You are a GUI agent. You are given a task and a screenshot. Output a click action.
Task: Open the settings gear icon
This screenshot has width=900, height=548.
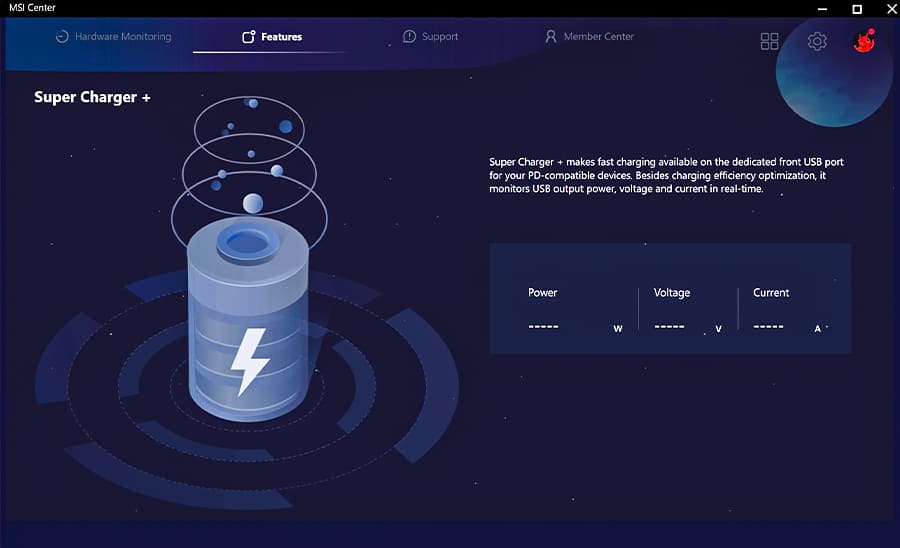[817, 41]
